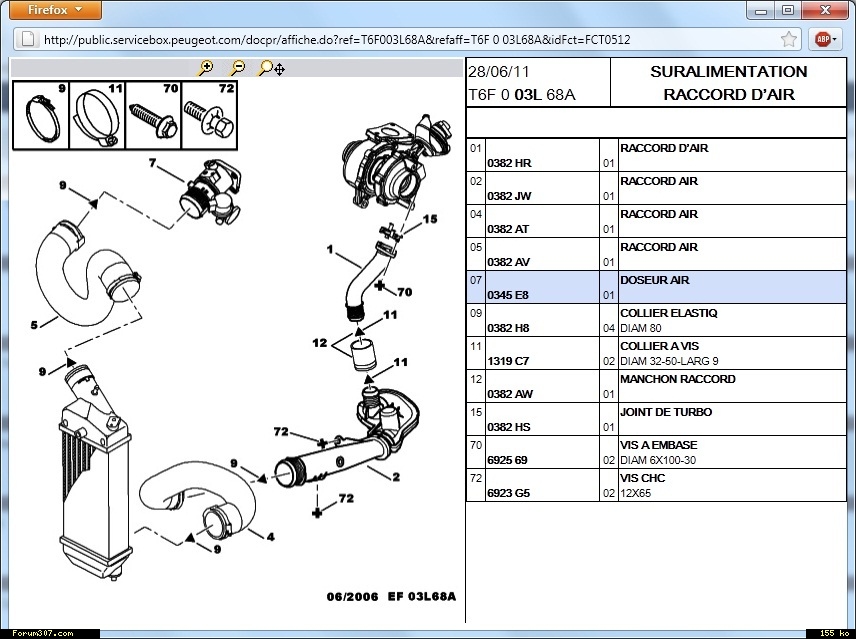The image size is (856, 639).
Task: Click the zoom out magnifier icon
Action: pos(237,68)
